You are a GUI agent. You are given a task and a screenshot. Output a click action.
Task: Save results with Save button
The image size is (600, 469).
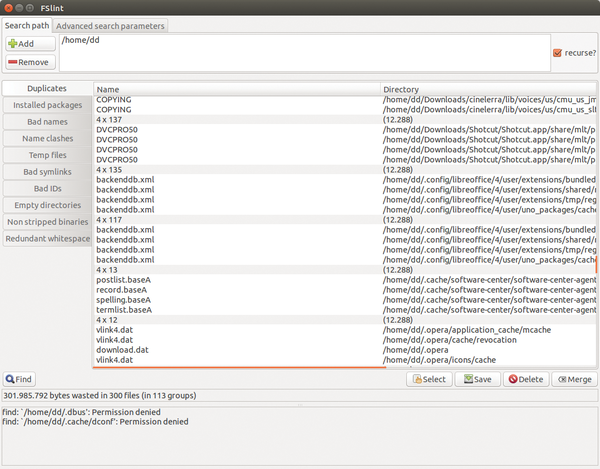[477, 379]
